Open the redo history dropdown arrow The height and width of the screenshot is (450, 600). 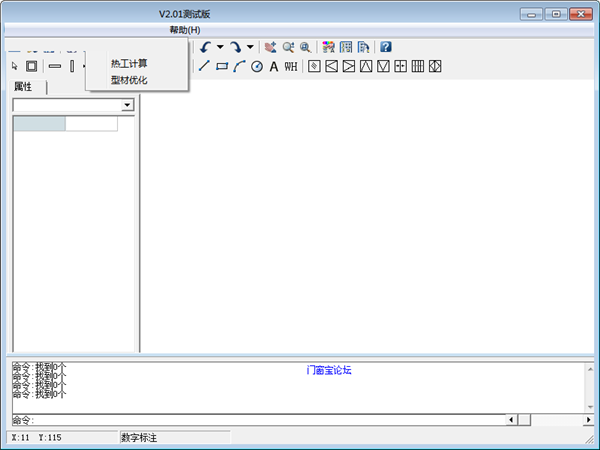coord(250,47)
